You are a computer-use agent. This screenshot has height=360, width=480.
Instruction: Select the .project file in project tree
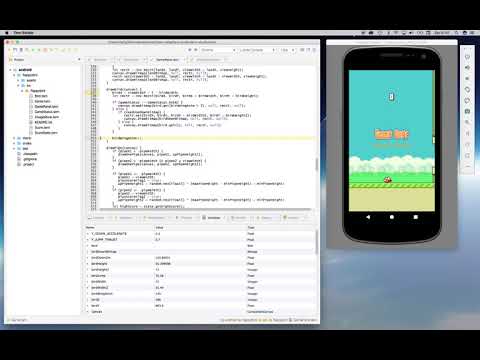[x=29, y=164]
